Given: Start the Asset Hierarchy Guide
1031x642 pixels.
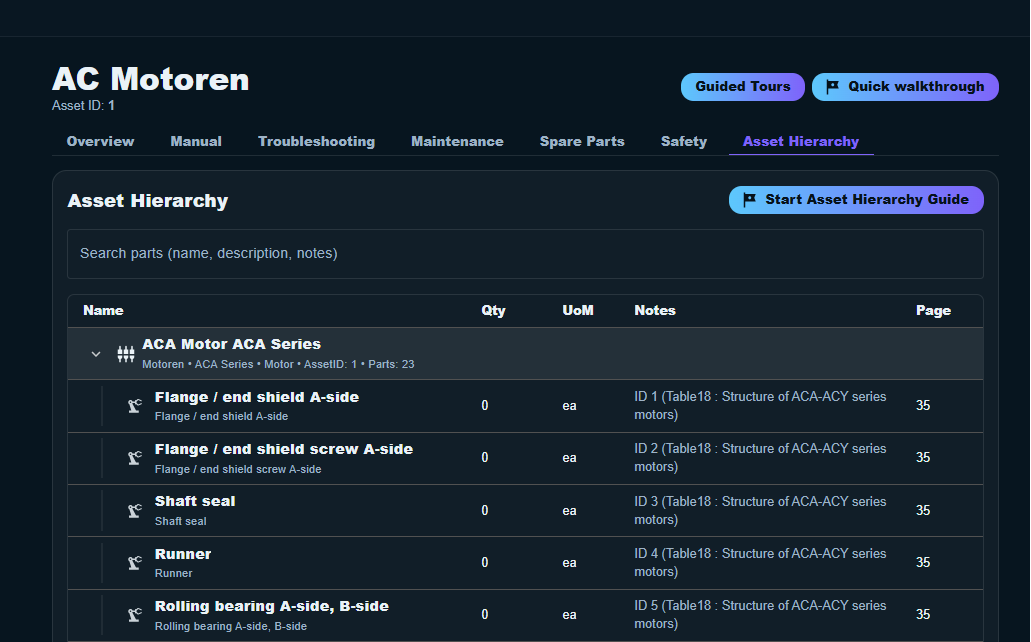Looking at the screenshot, I should point(856,199).
